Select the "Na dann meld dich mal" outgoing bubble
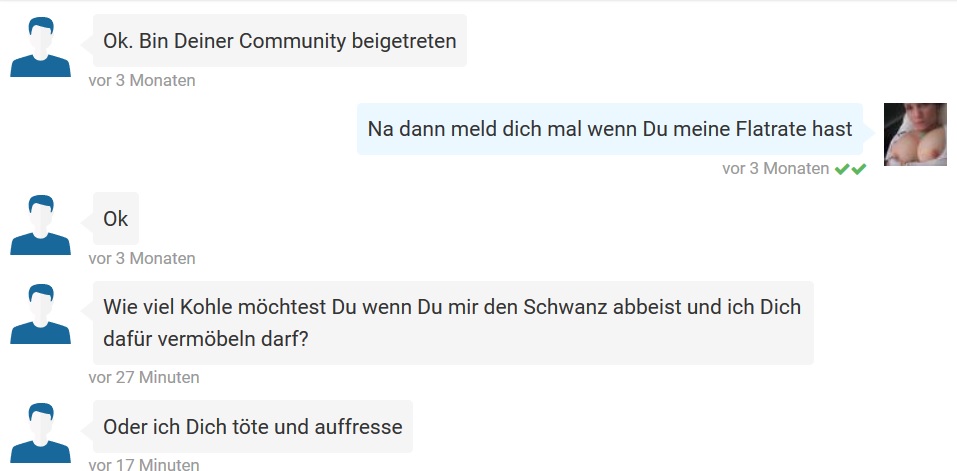The image size is (957, 471). click(609, 129)
